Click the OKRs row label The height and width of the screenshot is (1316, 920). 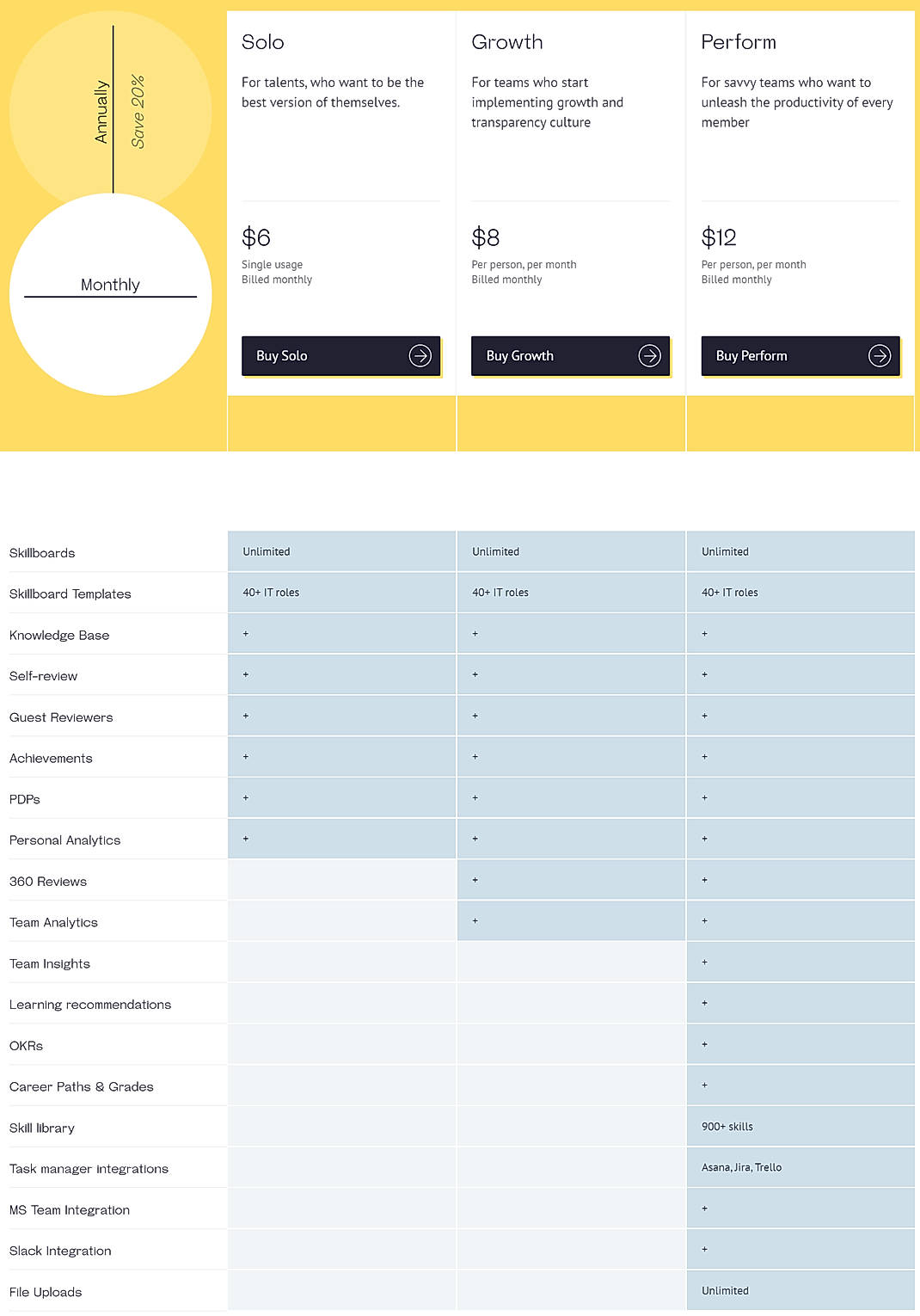[26, 1046]
